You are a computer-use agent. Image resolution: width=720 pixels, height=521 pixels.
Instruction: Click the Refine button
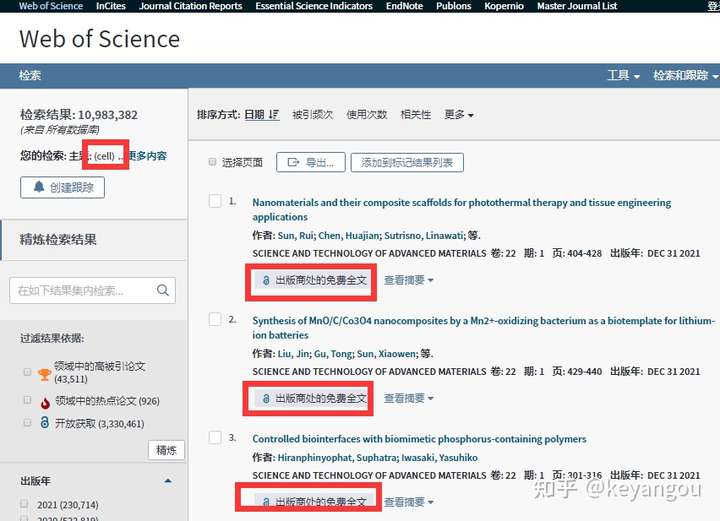coord(166,450)
